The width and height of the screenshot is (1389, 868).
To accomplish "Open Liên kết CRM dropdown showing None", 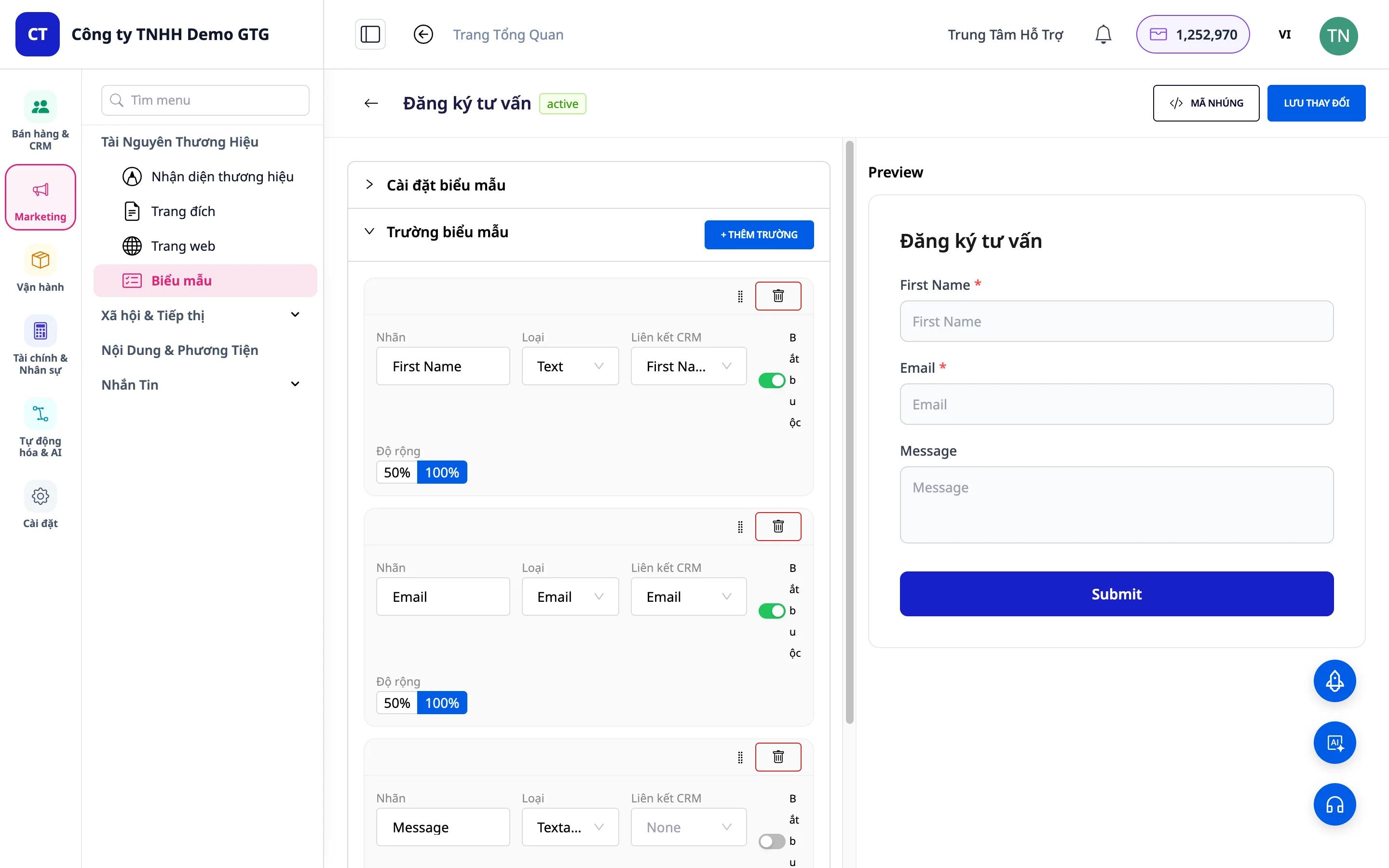I will pos(688,827).
